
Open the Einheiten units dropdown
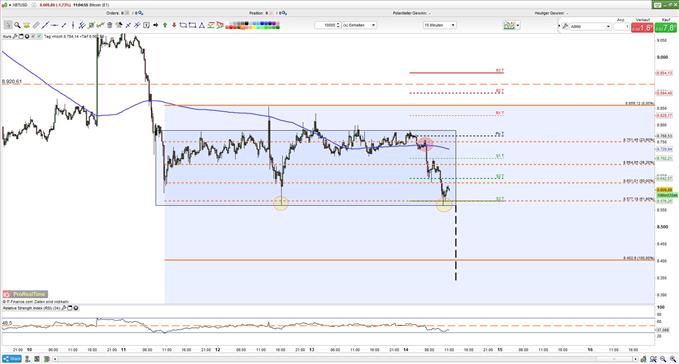pos(359,25)
